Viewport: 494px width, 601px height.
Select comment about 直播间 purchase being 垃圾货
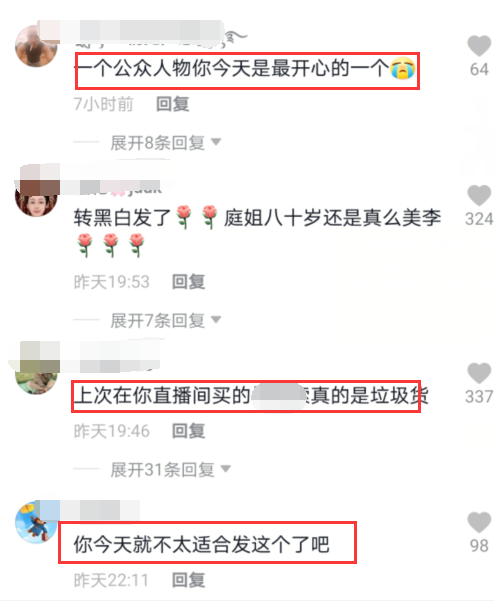pos(251,396)
